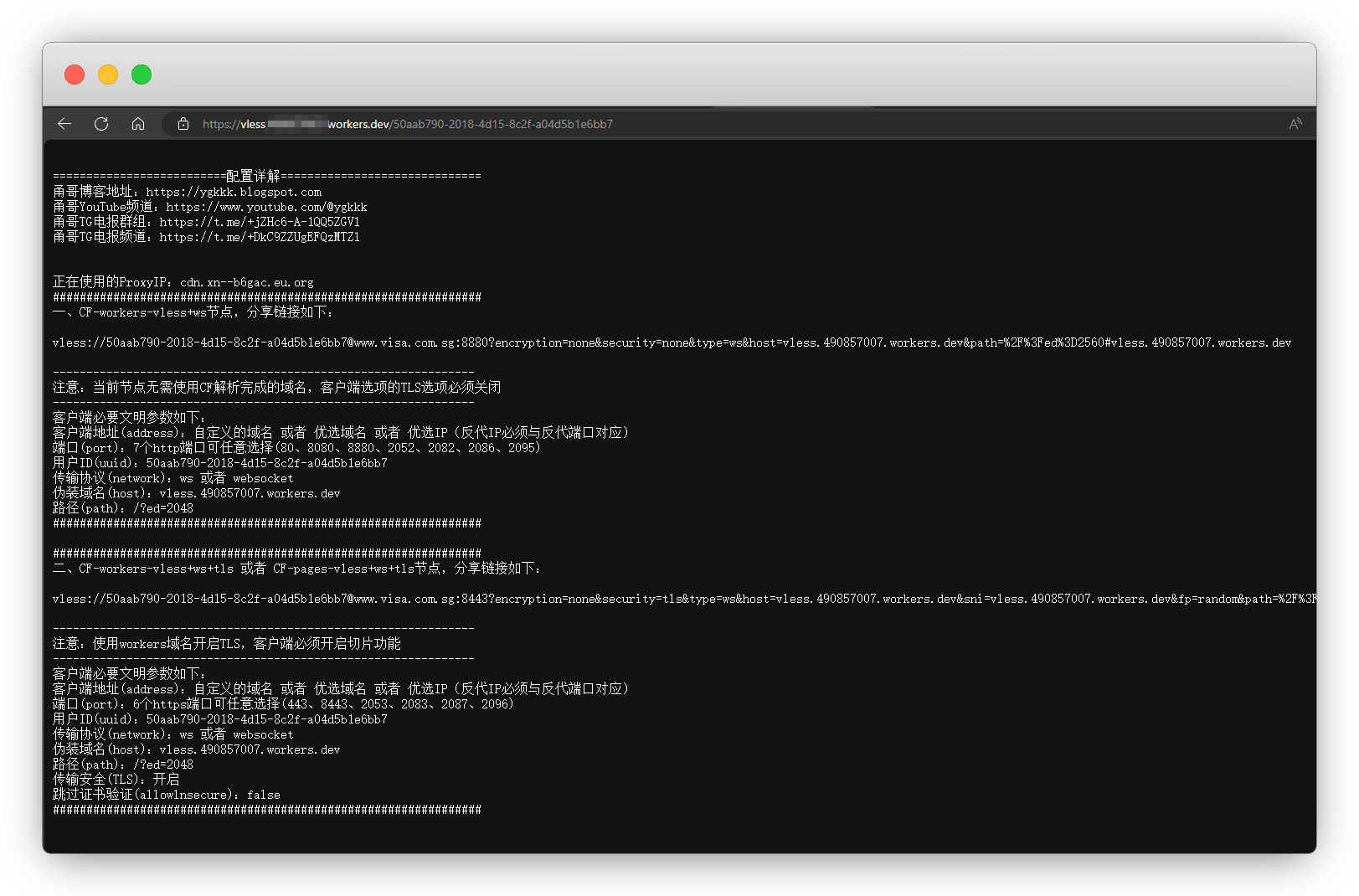Click the 配置详解 title line
The height and width of the screenshot is (896, 1359).
click(x=267, y=176)
